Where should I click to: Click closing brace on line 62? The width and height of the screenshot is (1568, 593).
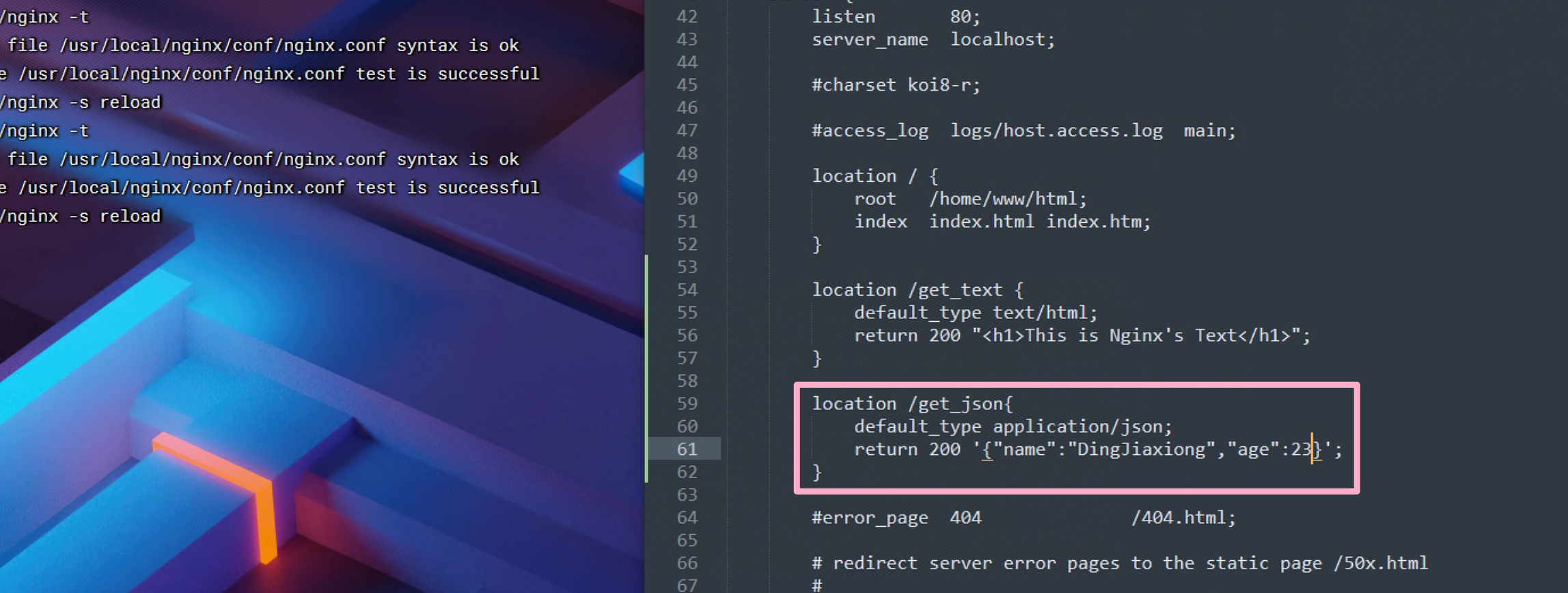point(817,472)
